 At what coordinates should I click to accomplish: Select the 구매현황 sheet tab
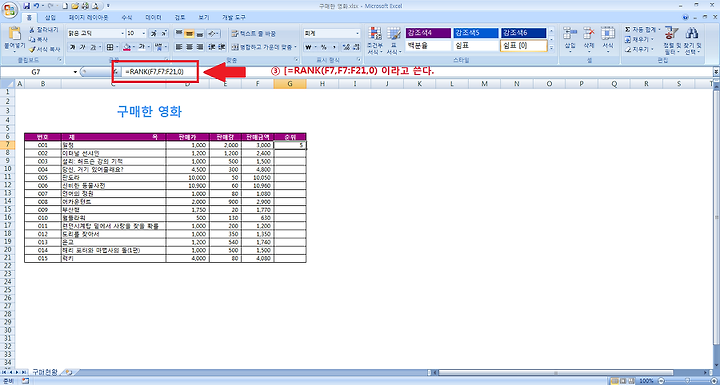(x=45, y=372)
